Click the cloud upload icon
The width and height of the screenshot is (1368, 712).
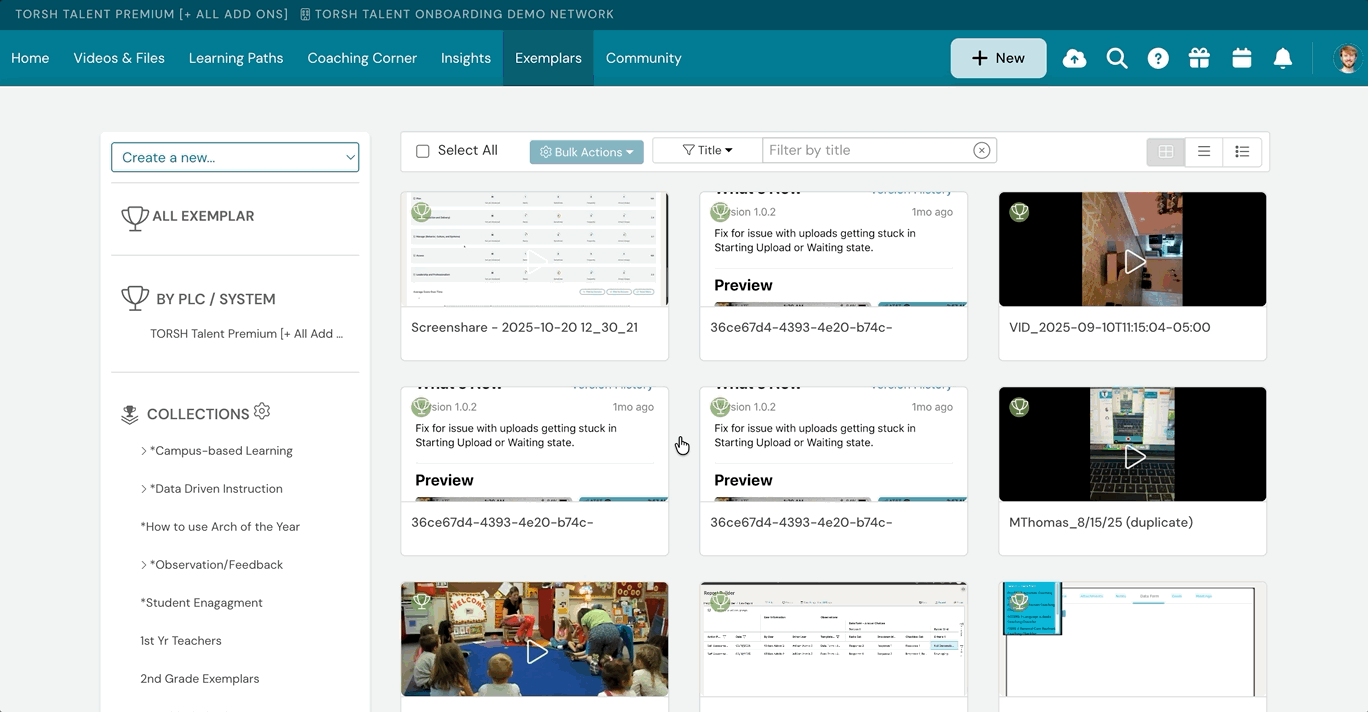pos(1074,58)
